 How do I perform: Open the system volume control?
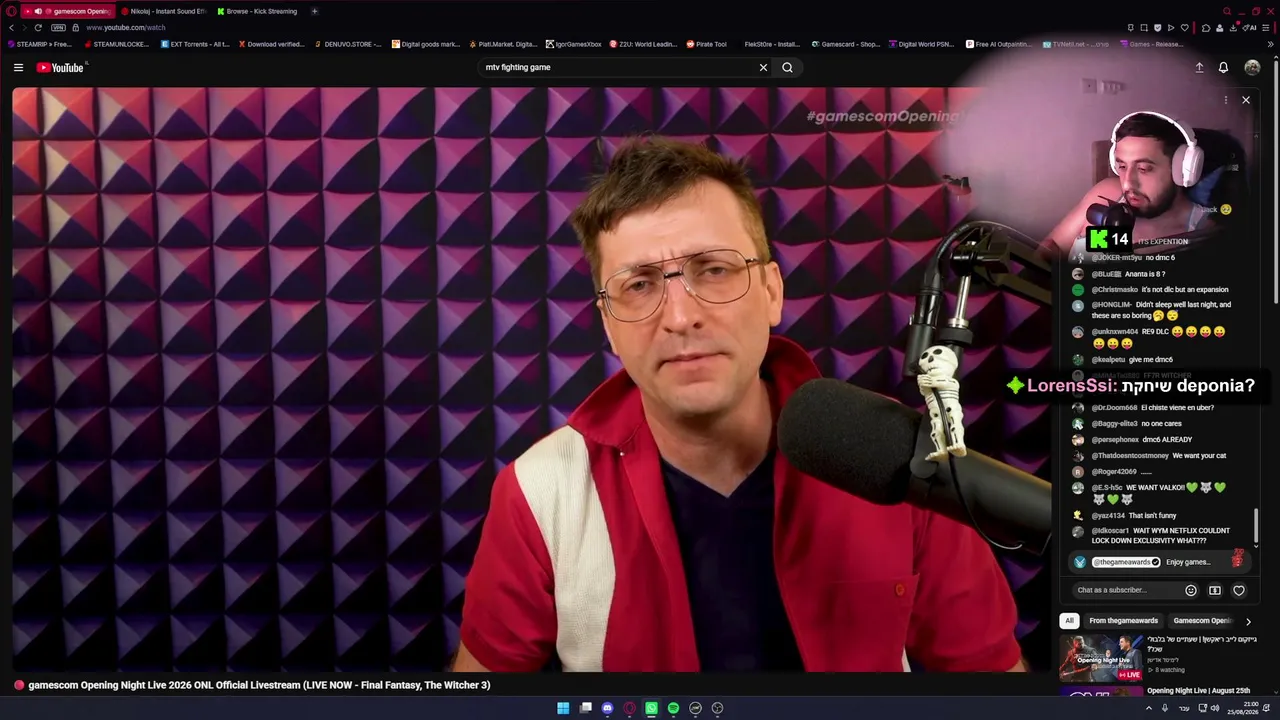[x=1215, y=708]
